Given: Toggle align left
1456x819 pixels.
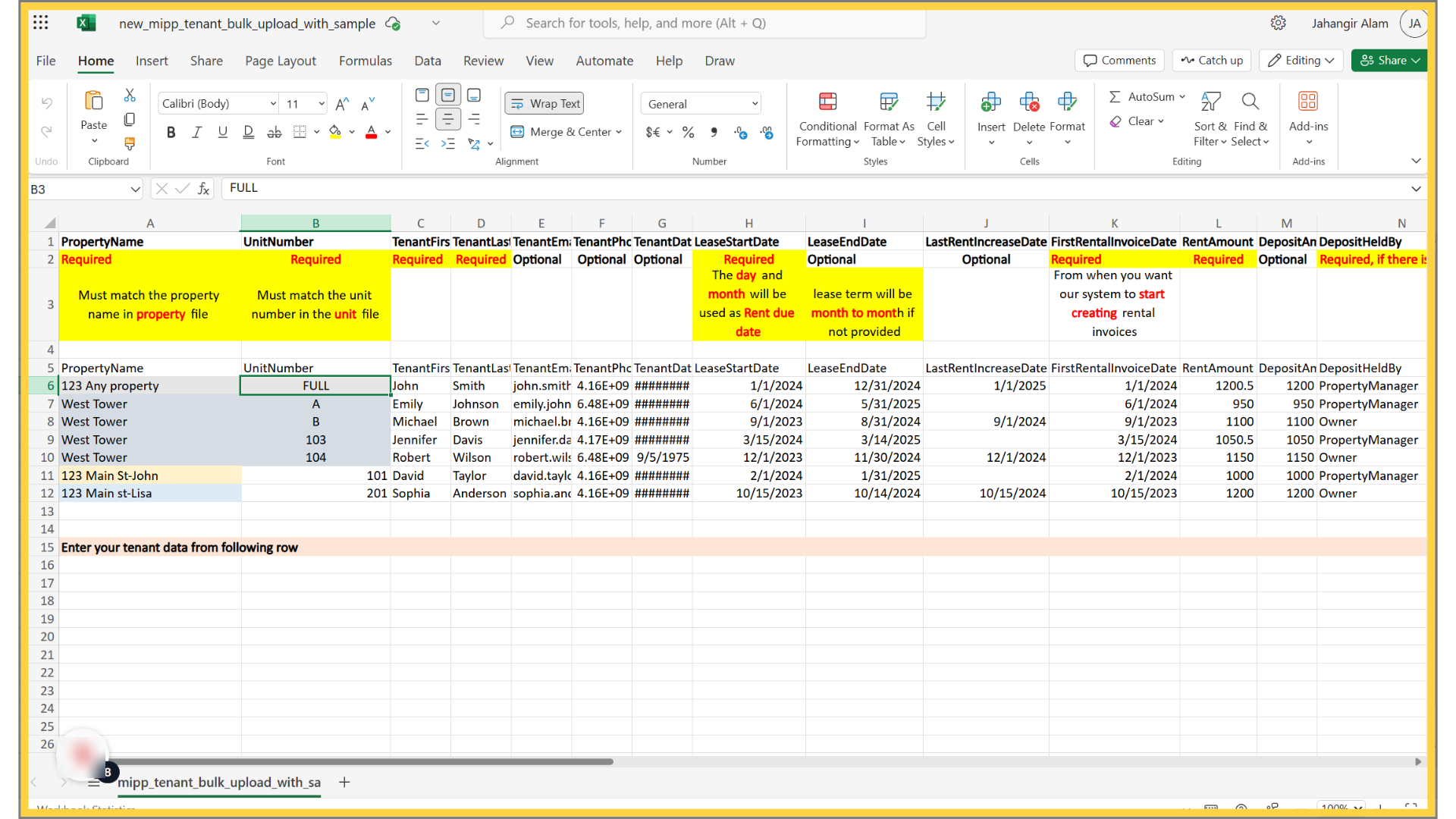Looking at the screenshot, I should pos(422,120).
